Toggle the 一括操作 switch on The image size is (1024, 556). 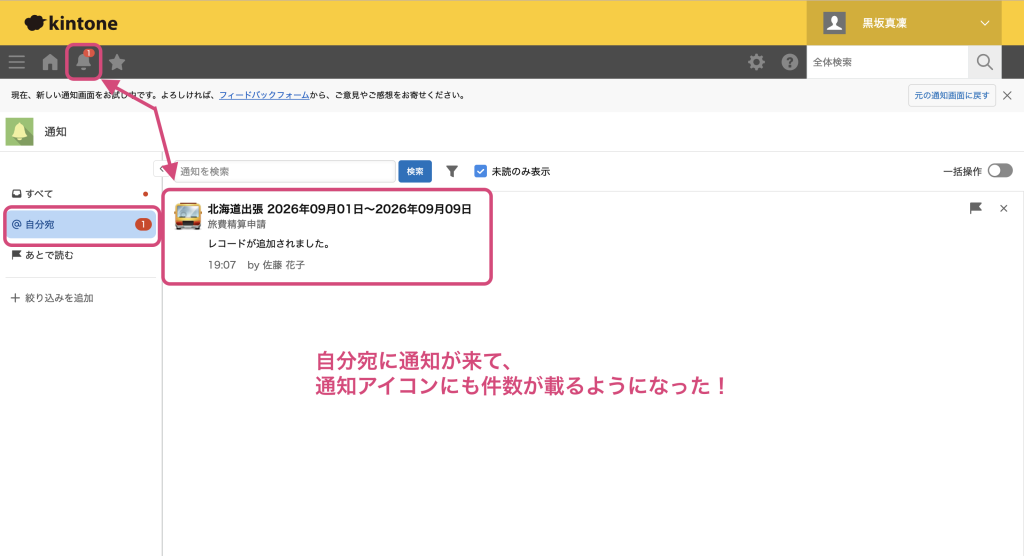[1000, 171]
